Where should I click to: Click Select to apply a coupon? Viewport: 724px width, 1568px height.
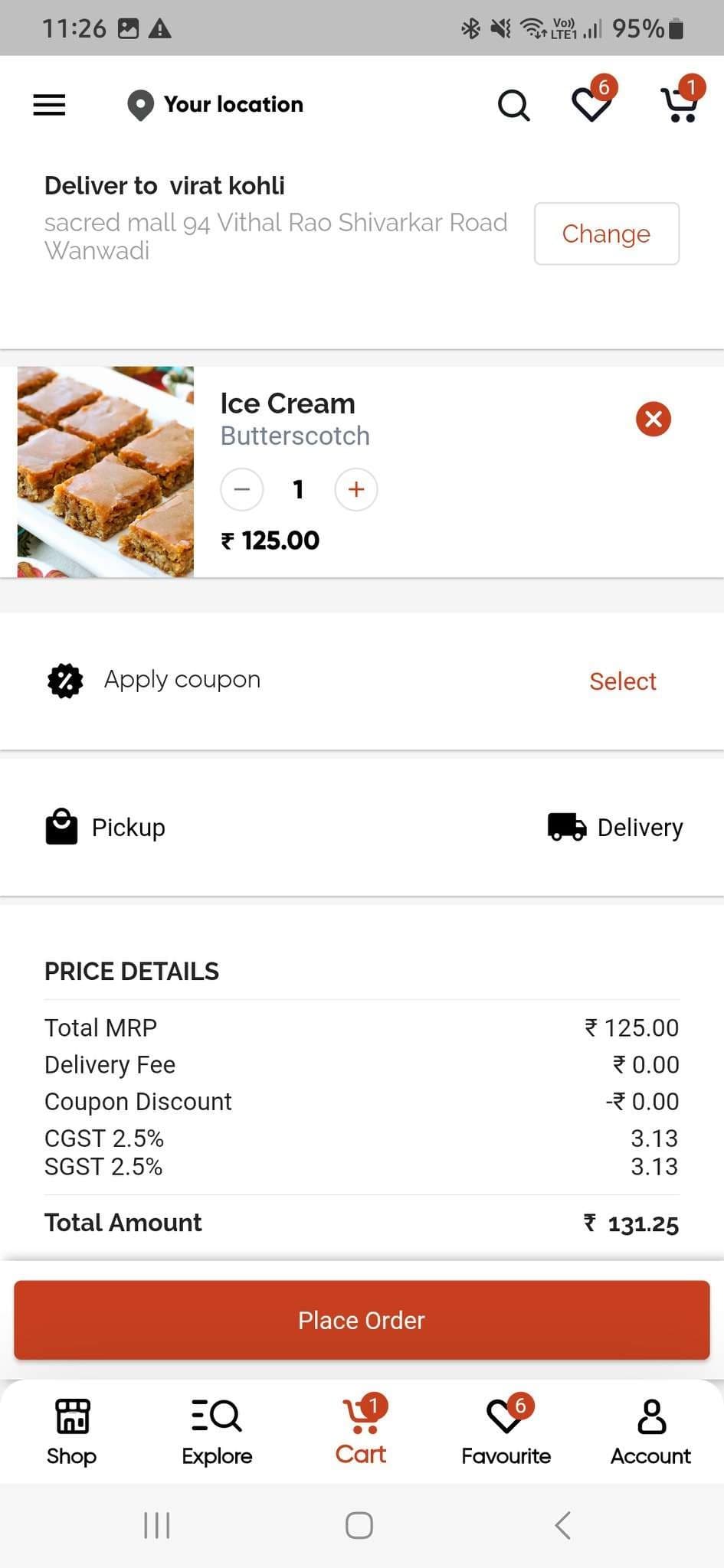622,681
